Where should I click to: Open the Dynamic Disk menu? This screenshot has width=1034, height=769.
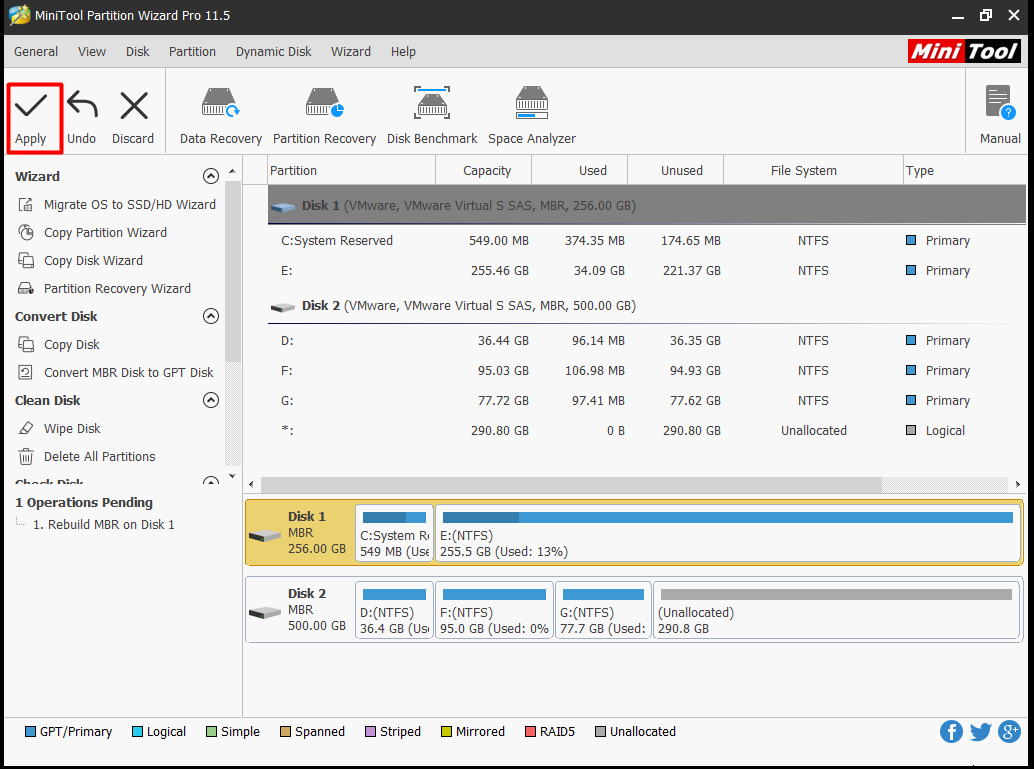click(273, 52)
